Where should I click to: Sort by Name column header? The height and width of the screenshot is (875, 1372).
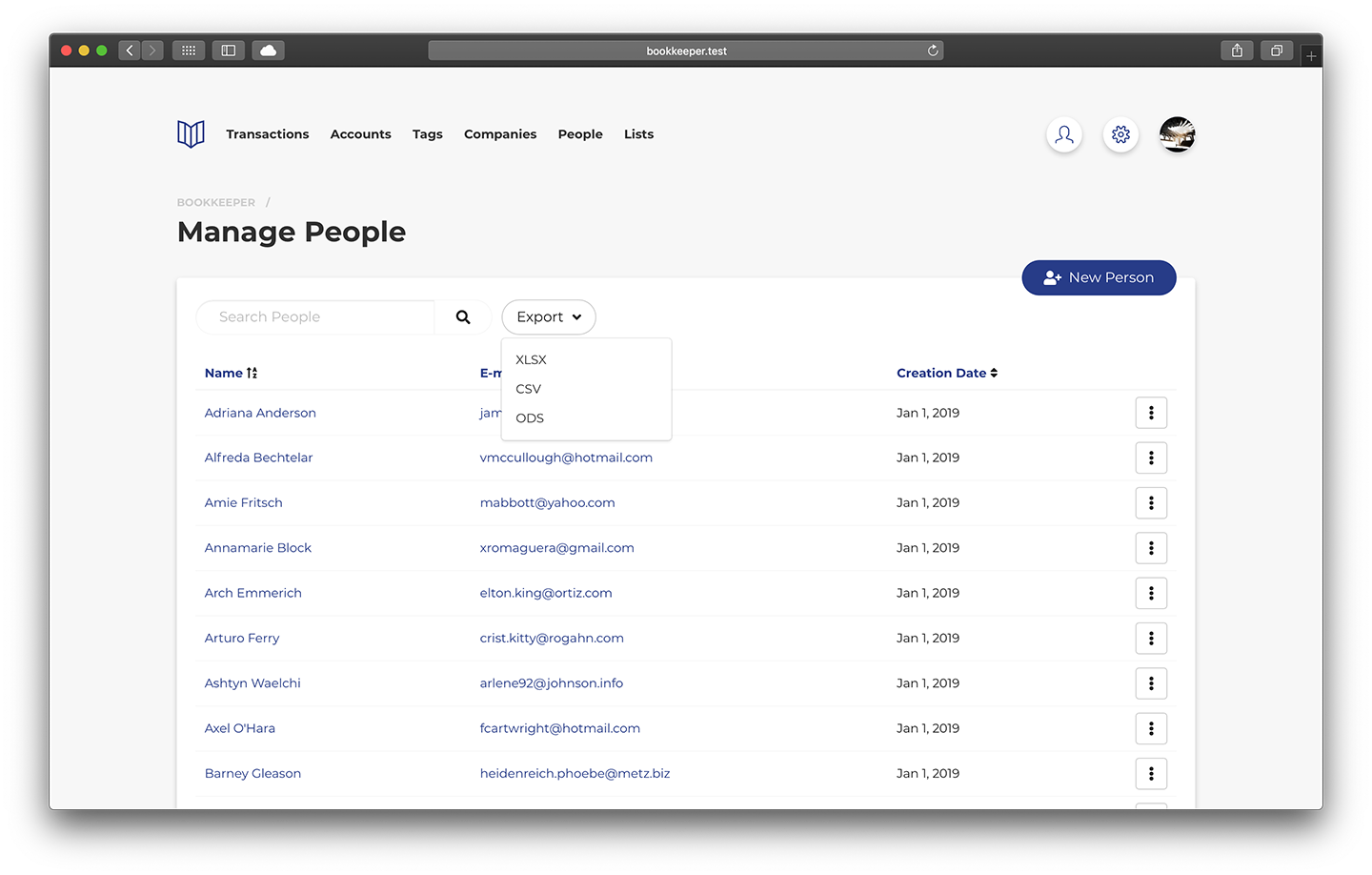point(231,373)
